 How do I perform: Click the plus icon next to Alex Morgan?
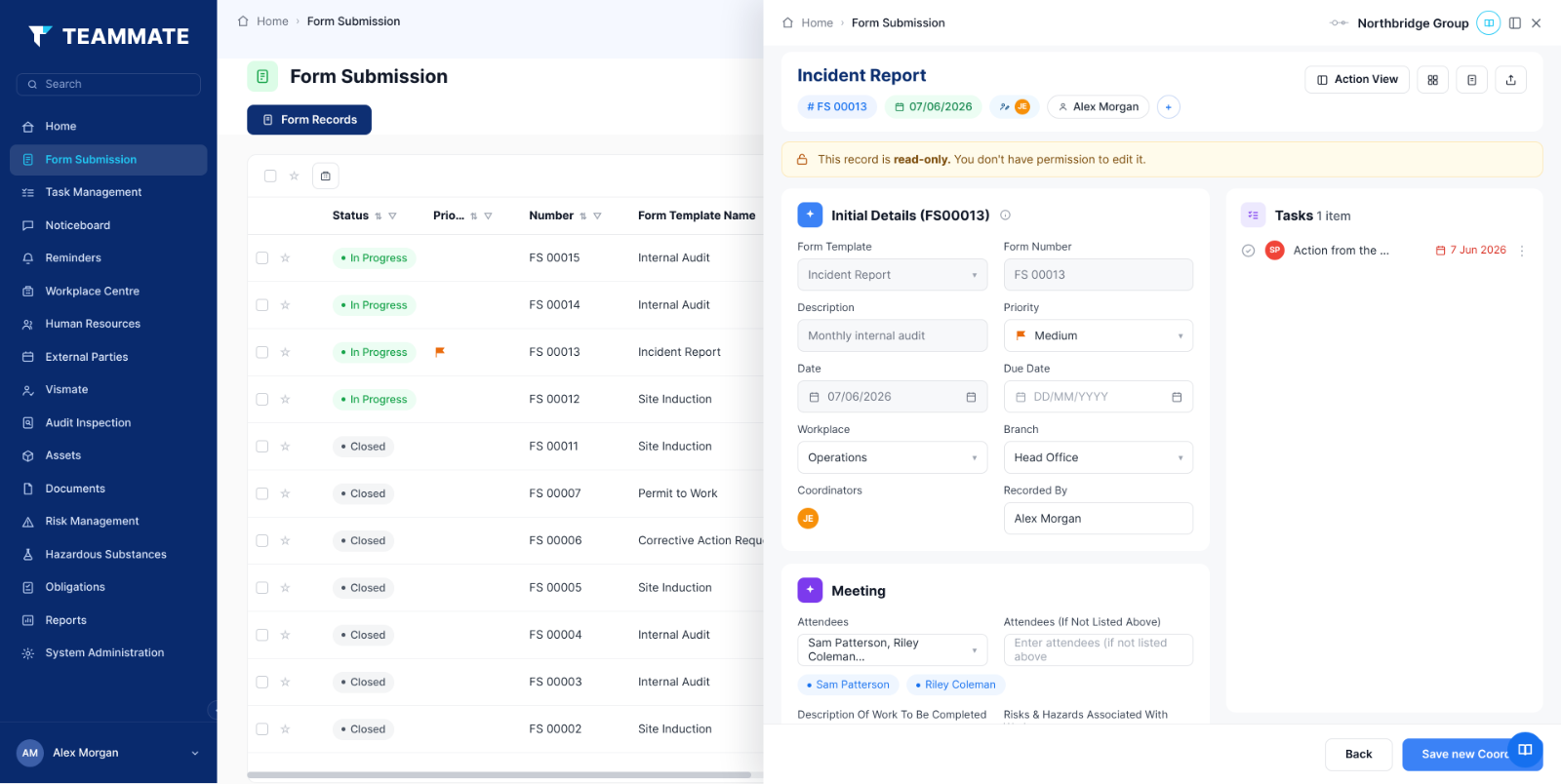pos(1168,107)
